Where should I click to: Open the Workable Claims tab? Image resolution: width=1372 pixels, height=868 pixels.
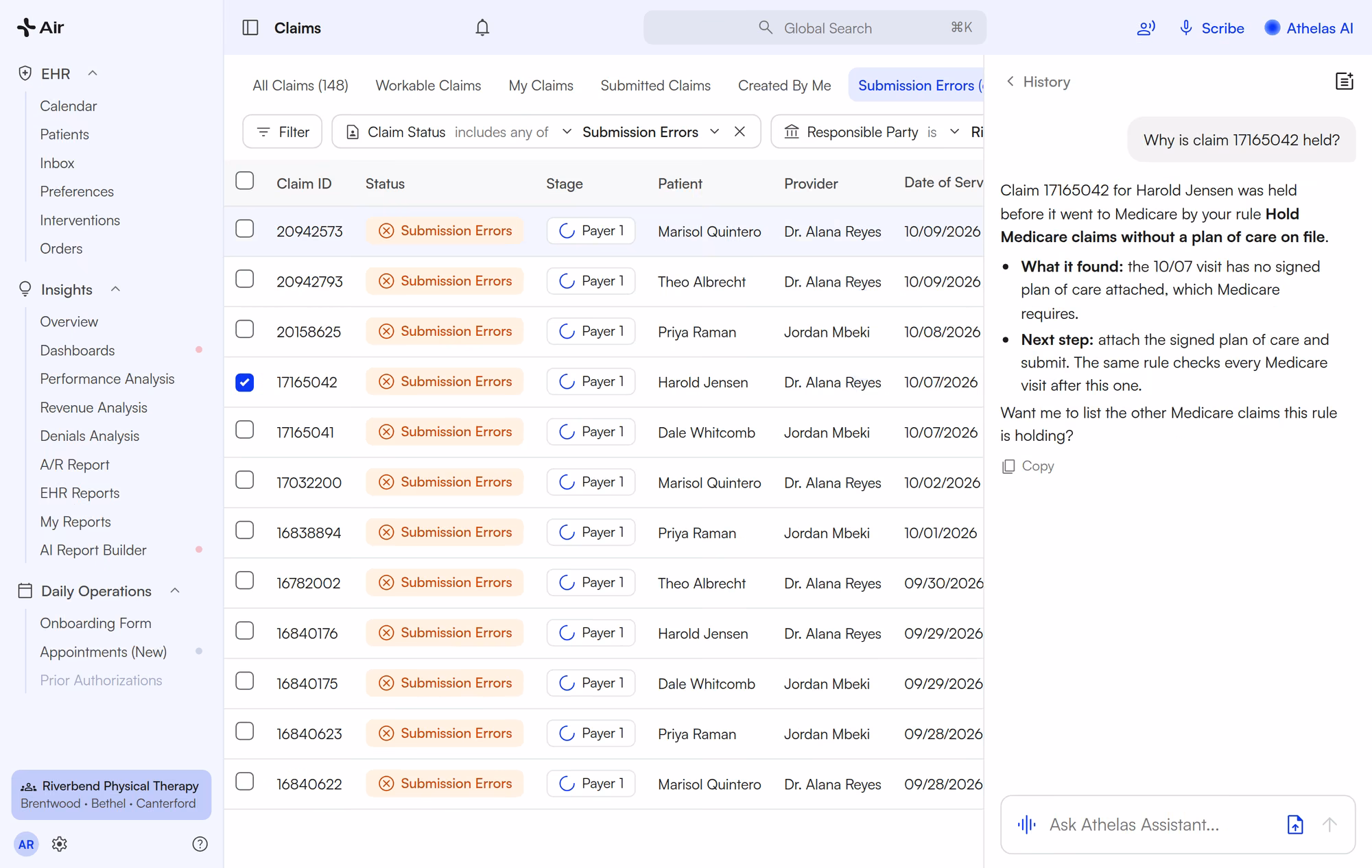[428, 86]
